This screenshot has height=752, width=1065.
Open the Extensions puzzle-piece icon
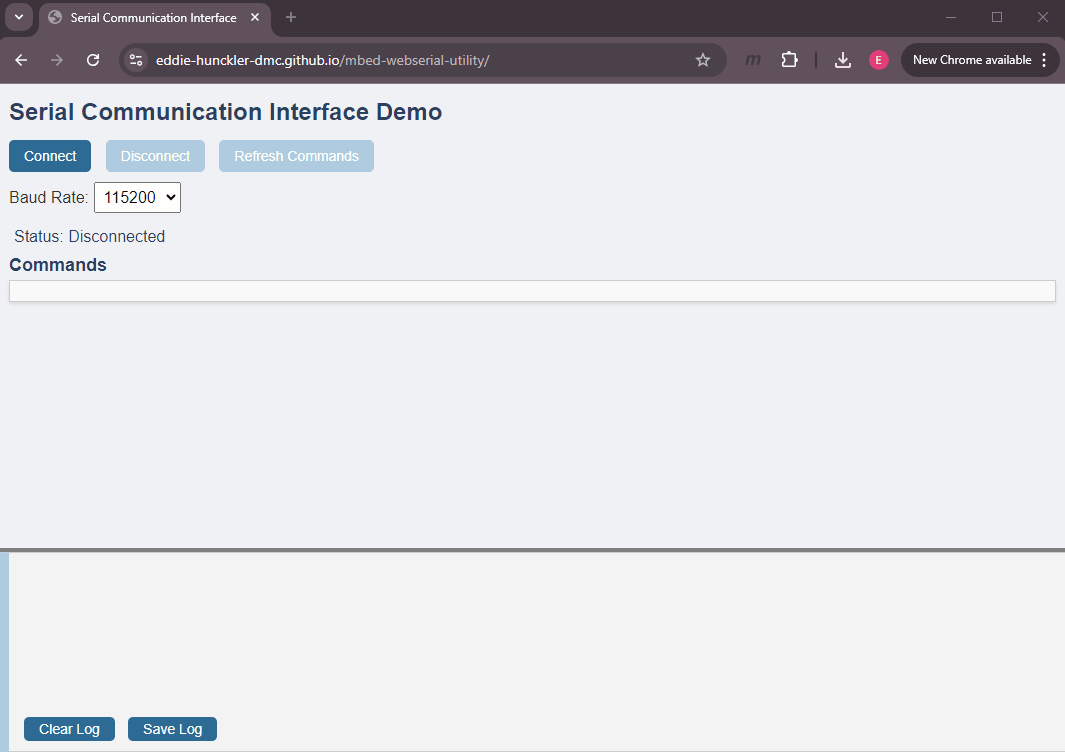coord(789,60)
